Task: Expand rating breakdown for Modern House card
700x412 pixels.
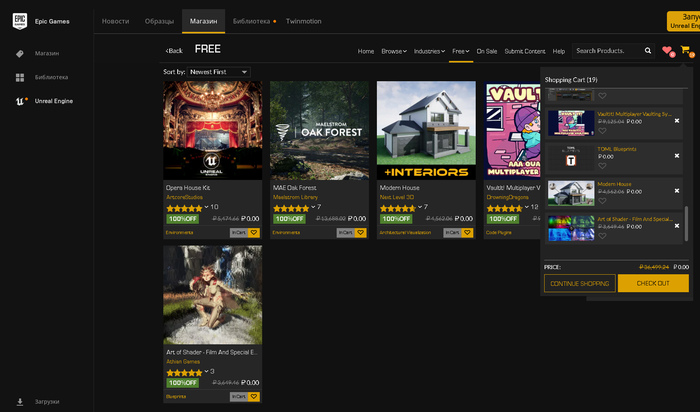Action: click(420, 207)
